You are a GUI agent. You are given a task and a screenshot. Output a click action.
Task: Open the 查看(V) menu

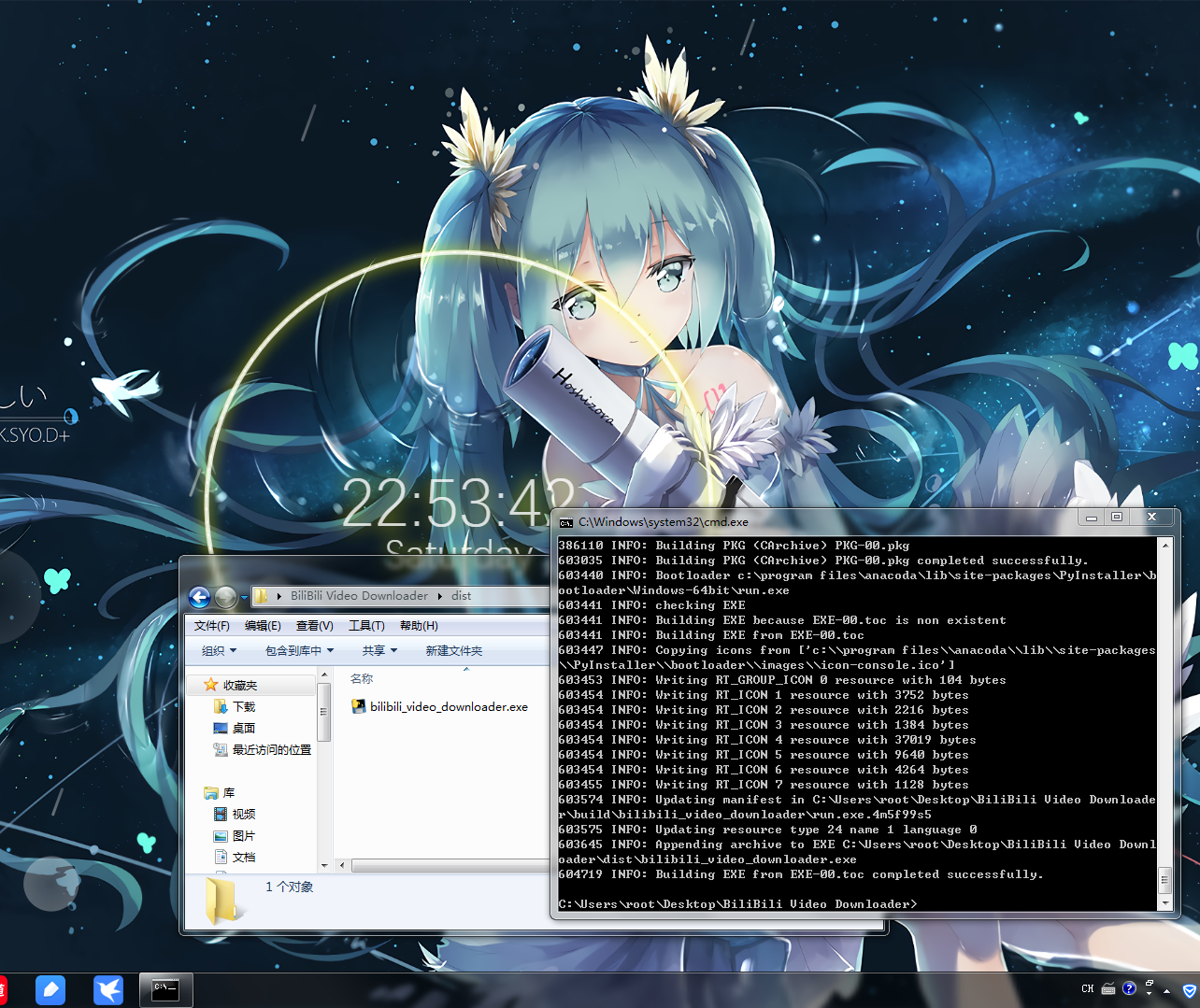pos(315,626)
